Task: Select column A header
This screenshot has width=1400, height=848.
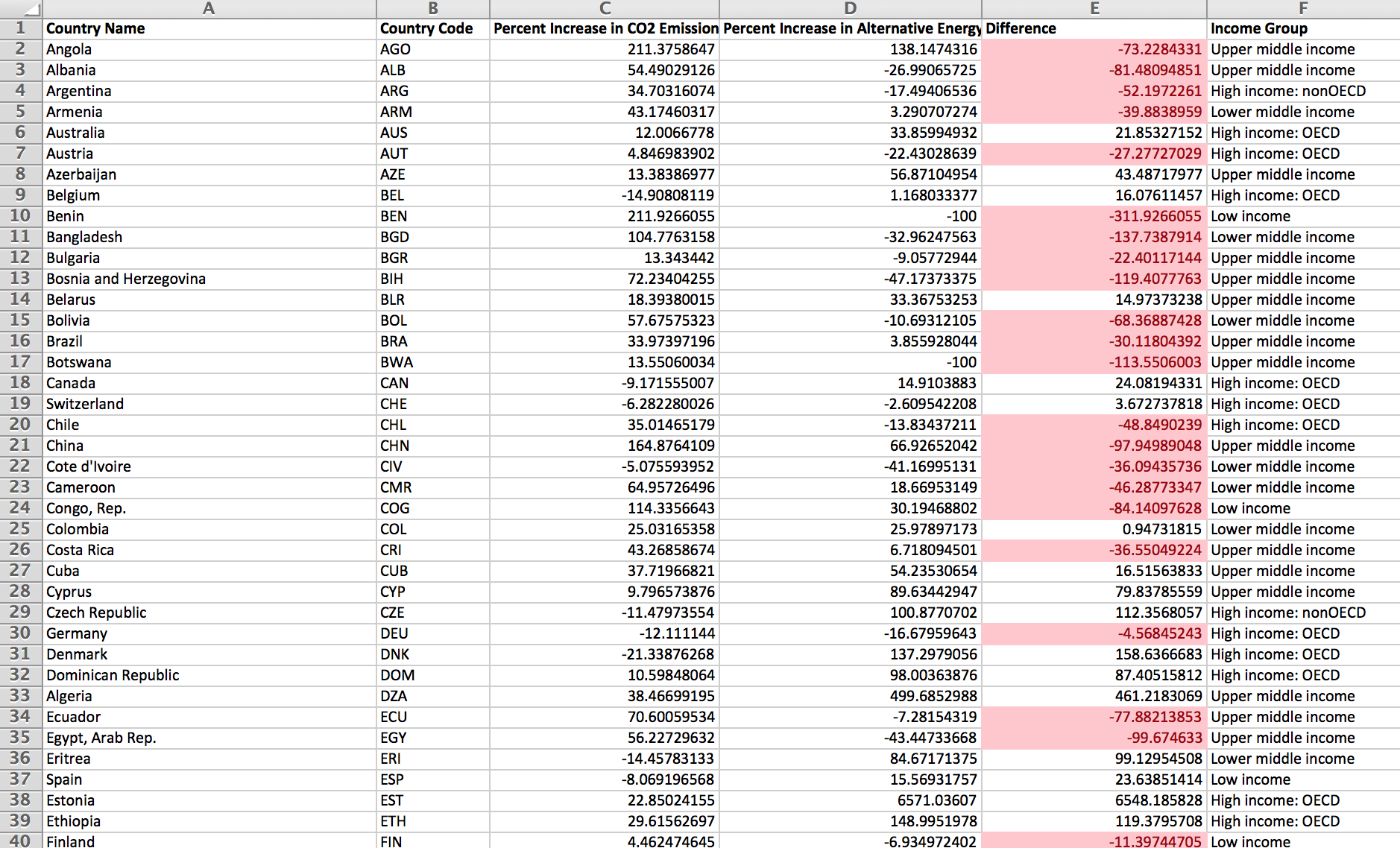Action: pos(209,8)
